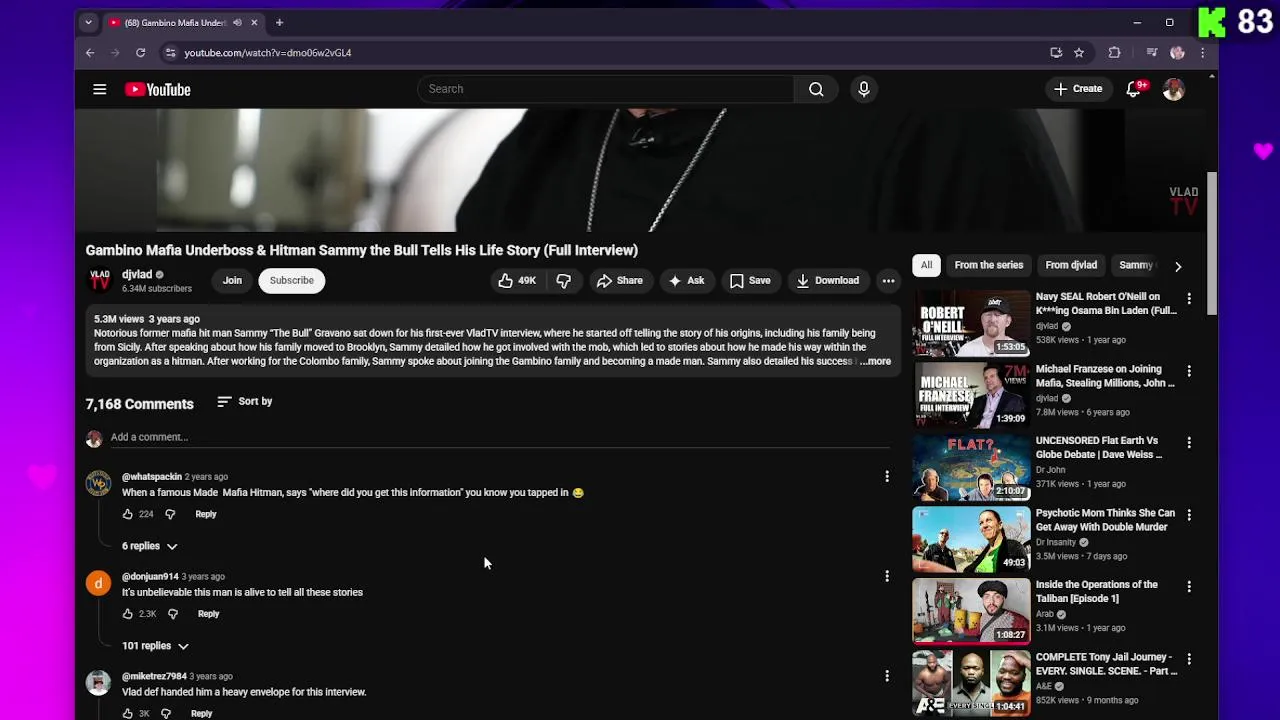The height and width of the screenshot is (720, 1280).
Task: Subscribe to djvlad channel
Action: tap(292, 281)
